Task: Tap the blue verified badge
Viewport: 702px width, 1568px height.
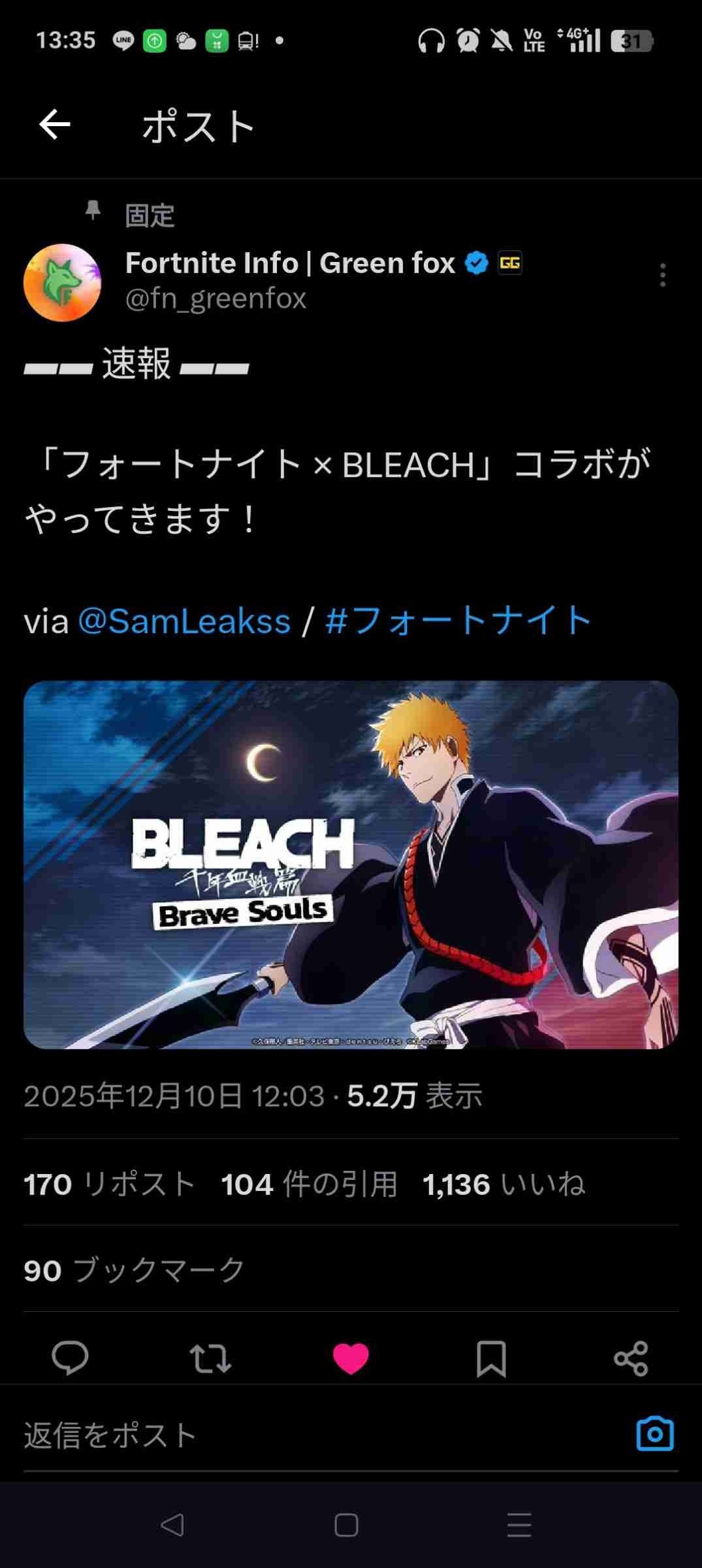Action: click(x=477, y=263)
